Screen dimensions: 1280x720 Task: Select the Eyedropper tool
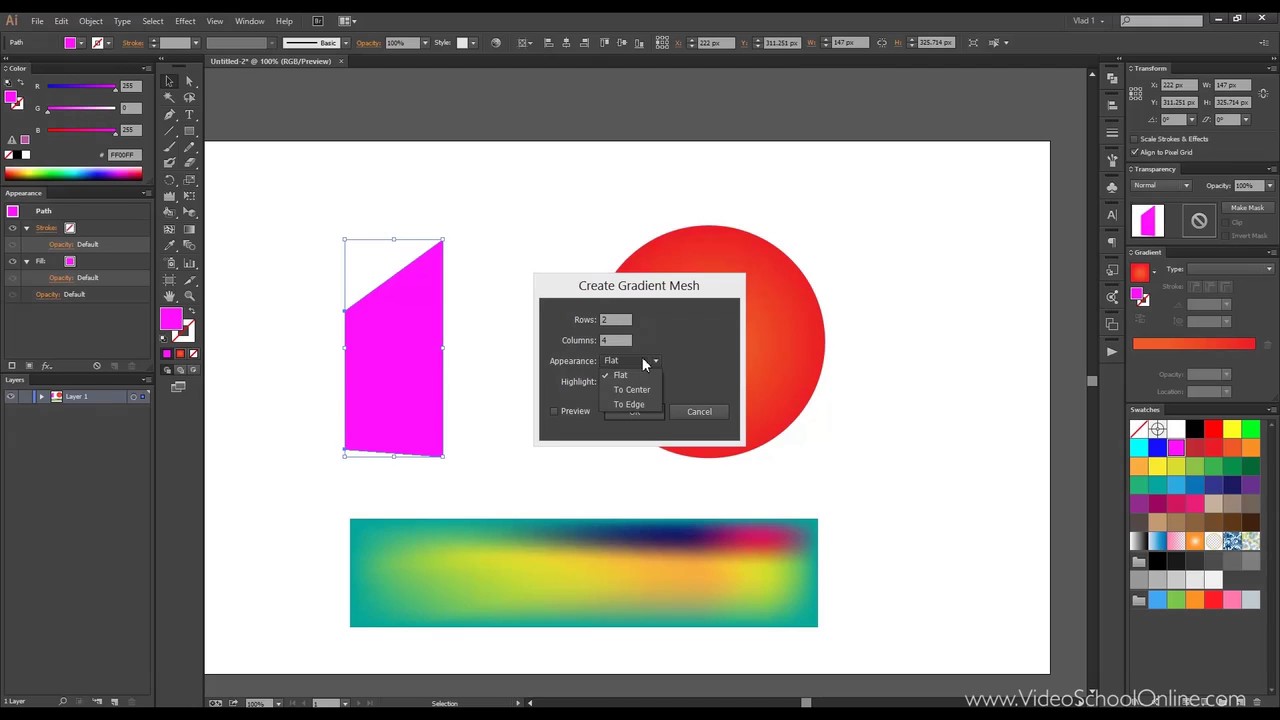(169, 246)
